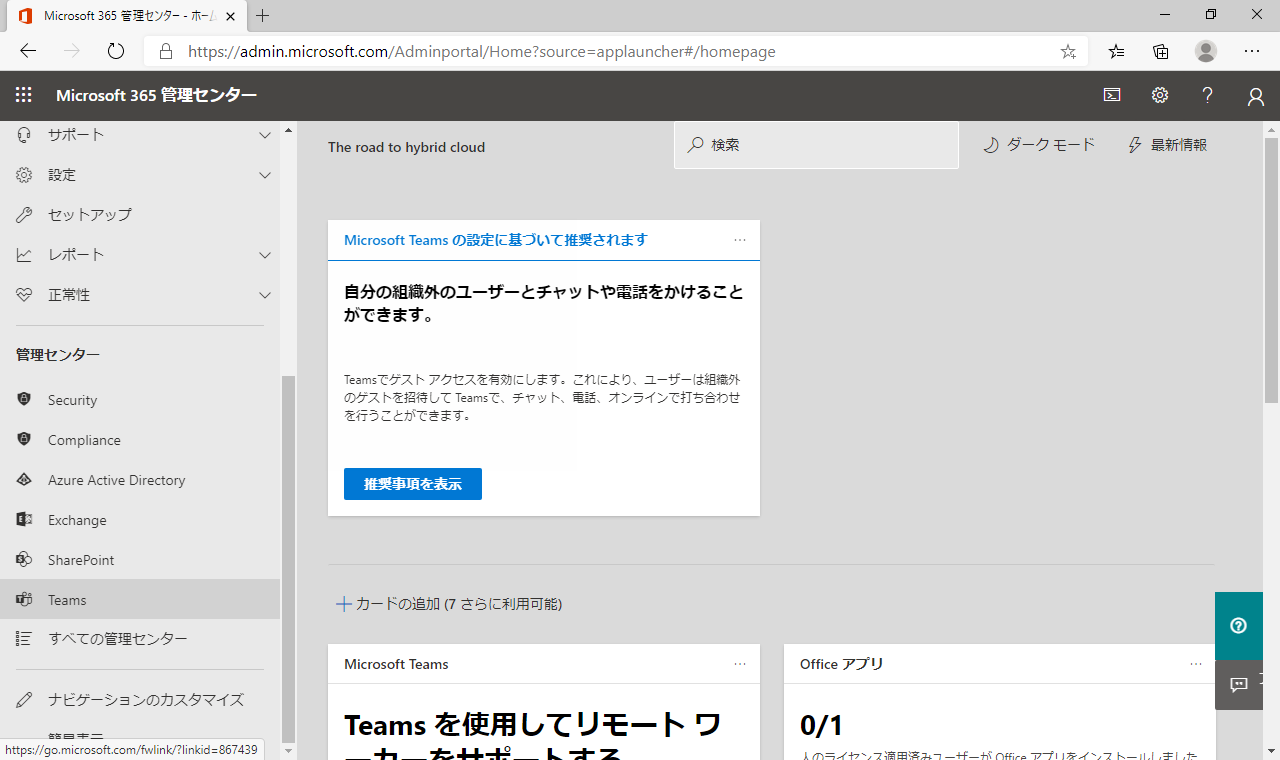Click the sidebar scrollbar up arrow

pyautogui.click(x=289, y=130)
